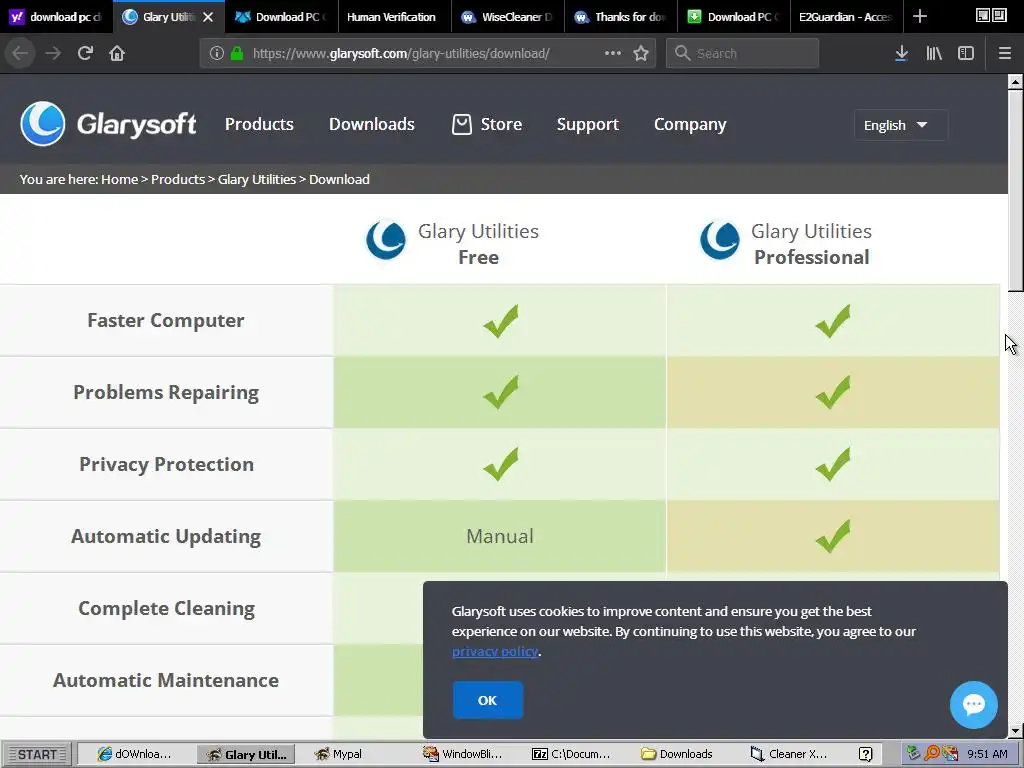
Task: Open the browser downloads arrow
Action: (x=901, y=53)
